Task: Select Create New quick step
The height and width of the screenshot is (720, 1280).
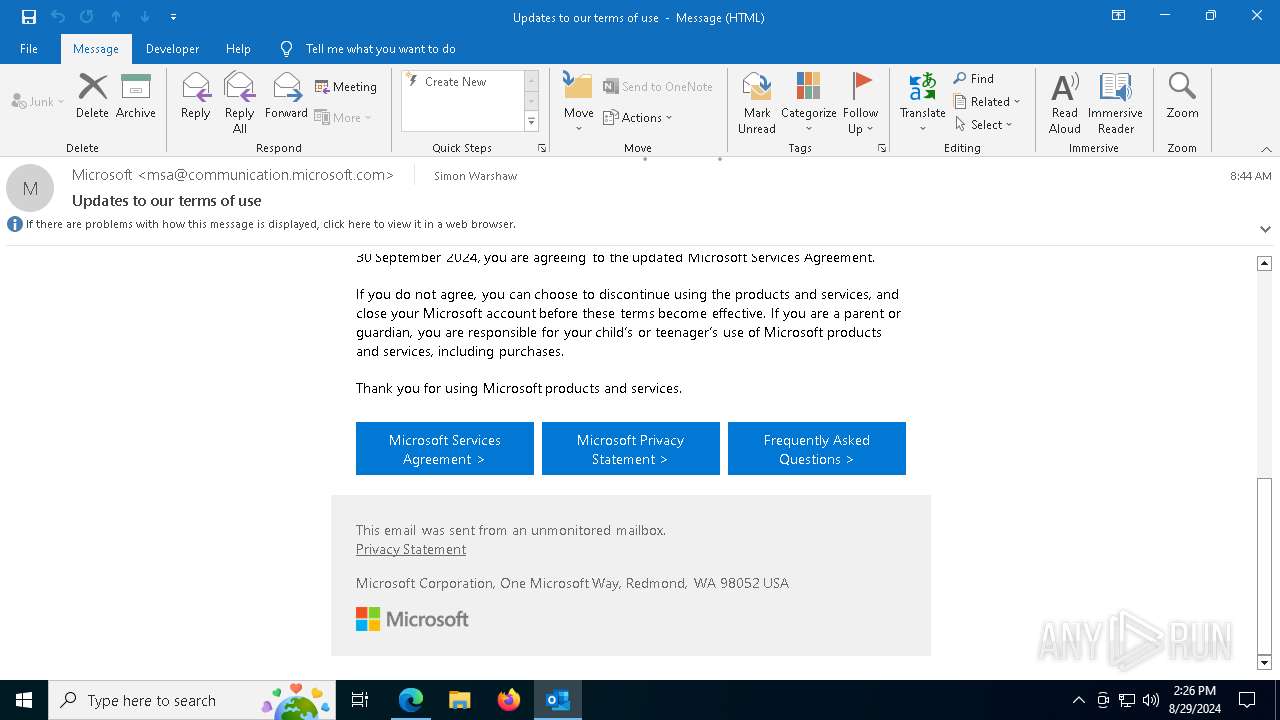Action: point(462,82)
